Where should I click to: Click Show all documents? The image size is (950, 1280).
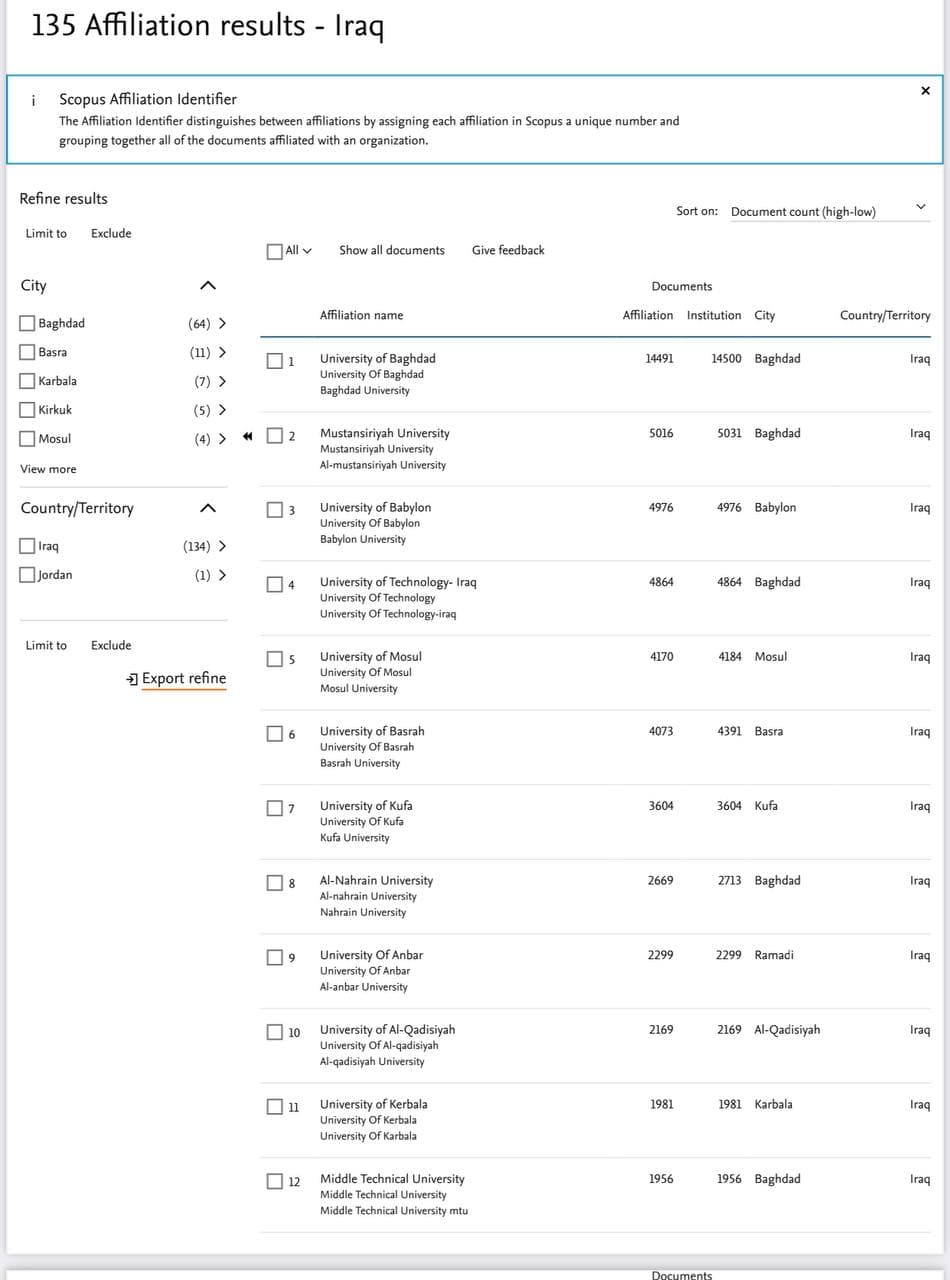coord(391,250)
